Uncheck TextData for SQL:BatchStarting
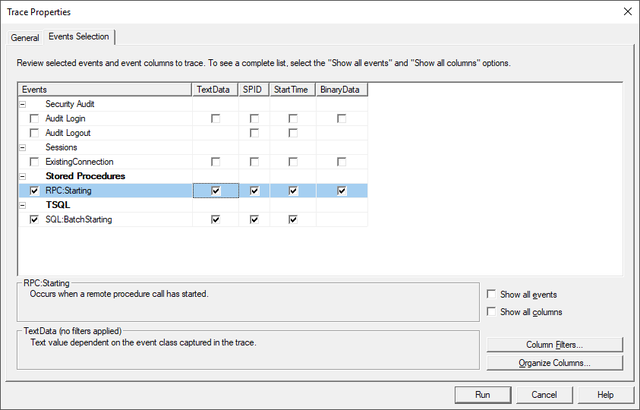The image size is (640, 410). (x=216, y=219)
